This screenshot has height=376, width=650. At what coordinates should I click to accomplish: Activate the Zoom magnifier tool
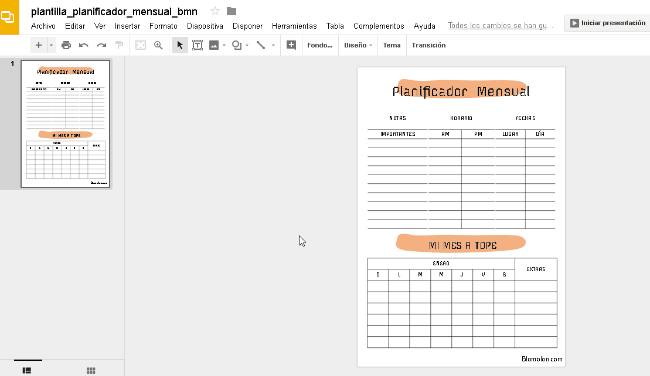158,45
